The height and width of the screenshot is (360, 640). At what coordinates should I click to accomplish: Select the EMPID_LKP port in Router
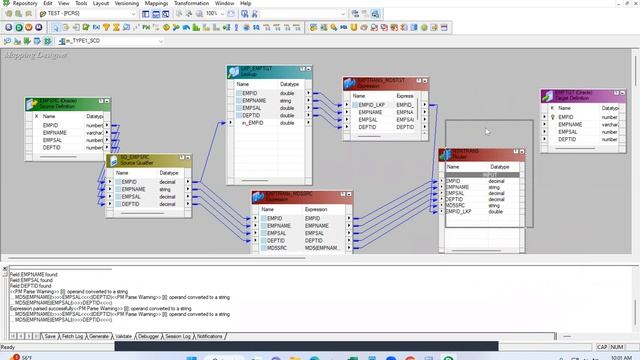pos(458,211)
